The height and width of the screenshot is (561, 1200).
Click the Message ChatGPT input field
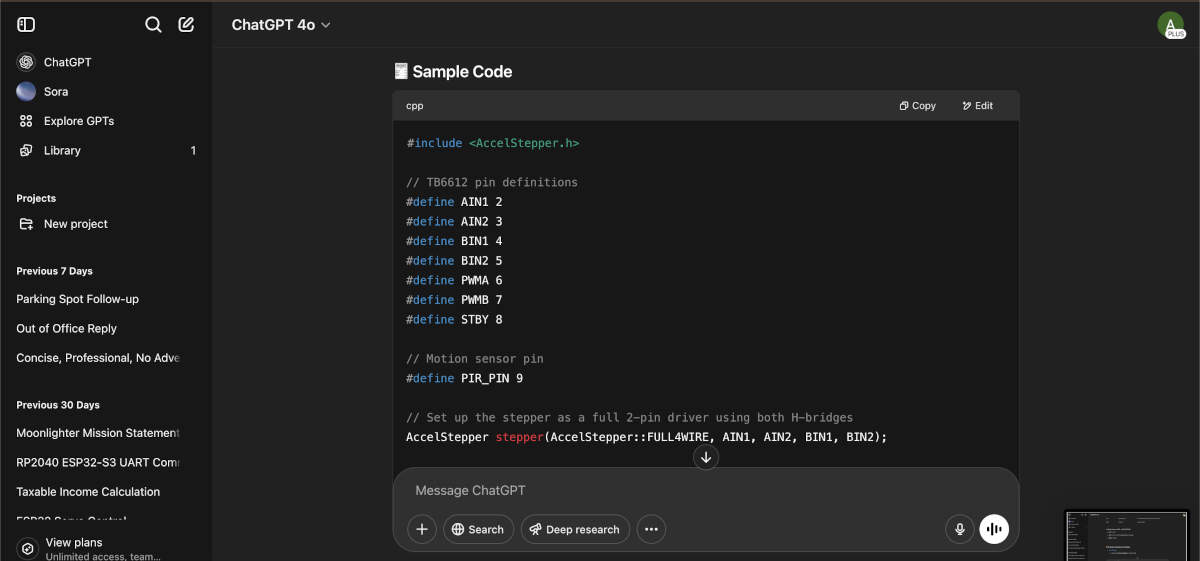(706, 490)
